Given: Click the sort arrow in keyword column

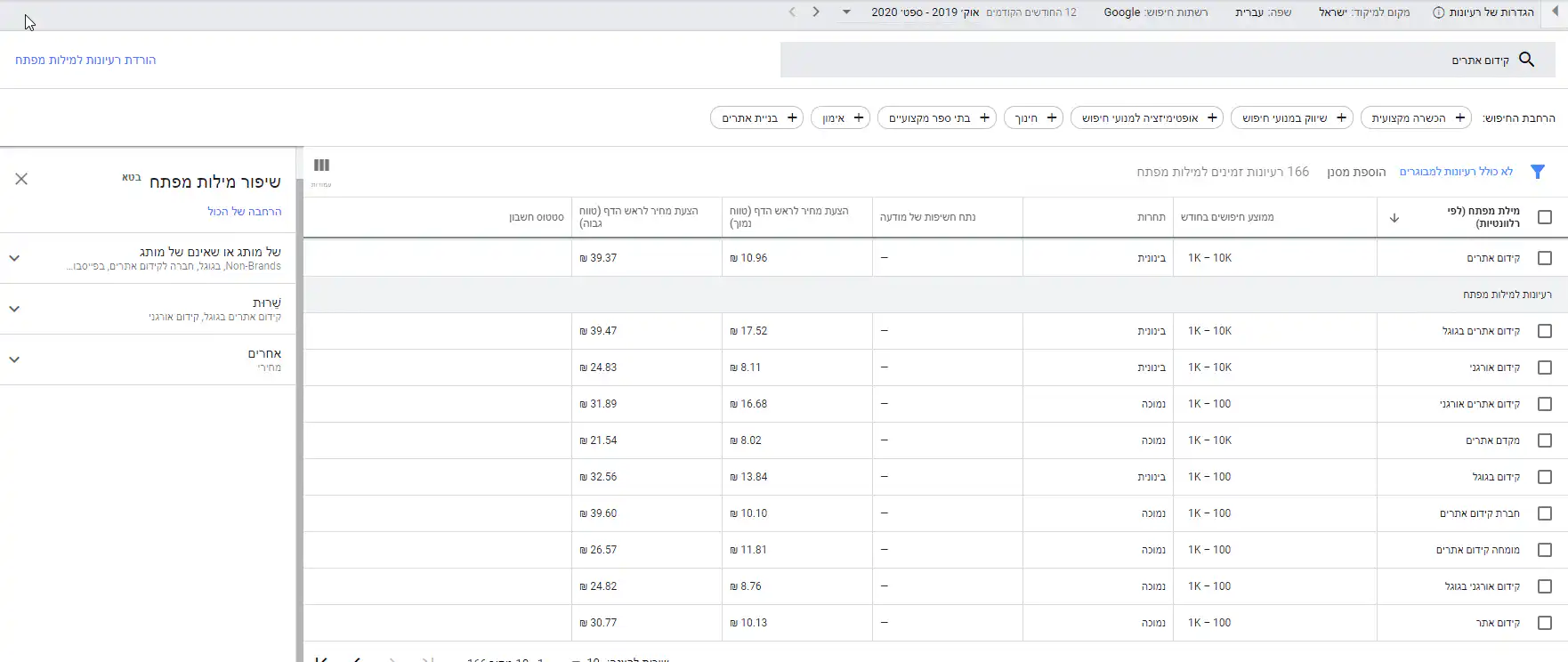Looking at the screenshot, I should (x=1394, y=218).
